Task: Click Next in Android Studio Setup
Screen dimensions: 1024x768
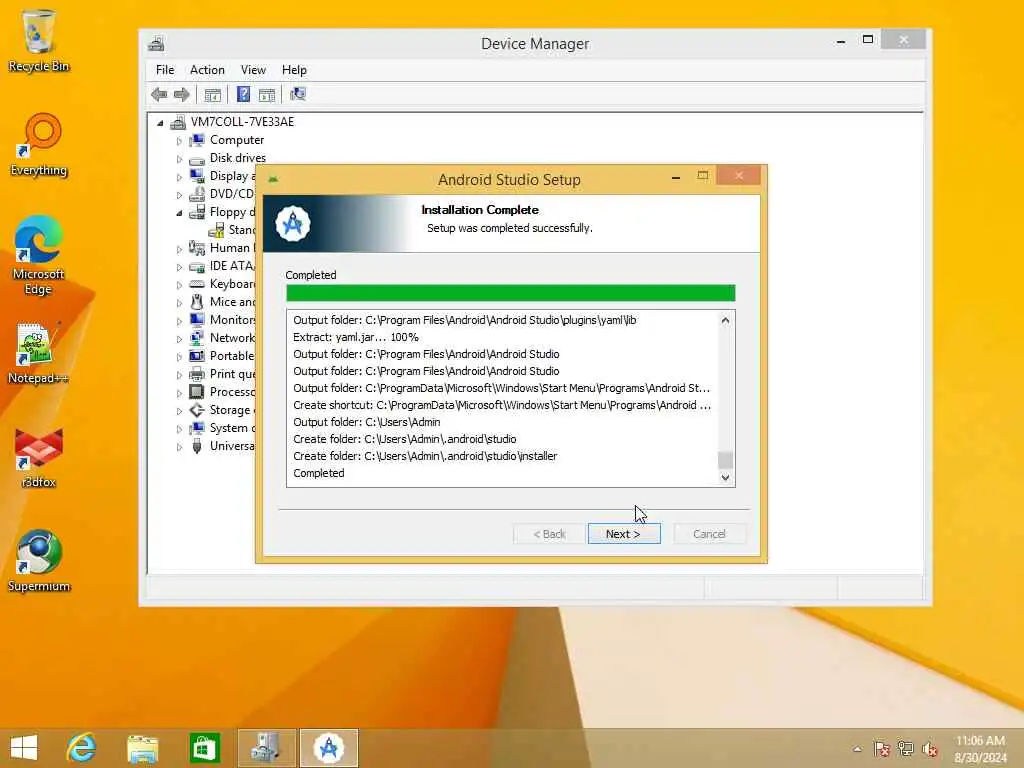Action: click(x=624, y=534)
